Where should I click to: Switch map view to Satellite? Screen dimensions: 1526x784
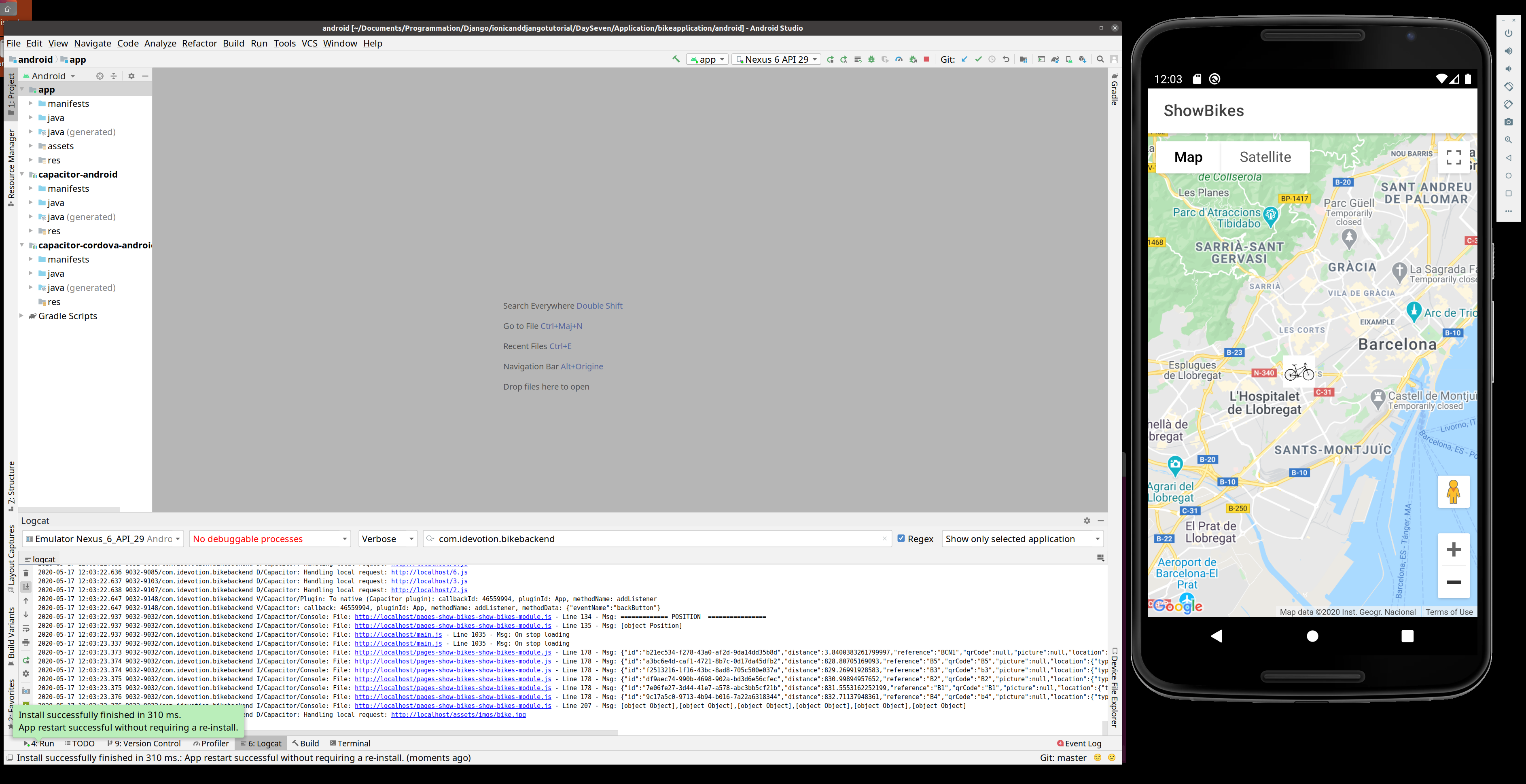(x=1265, y=157)
